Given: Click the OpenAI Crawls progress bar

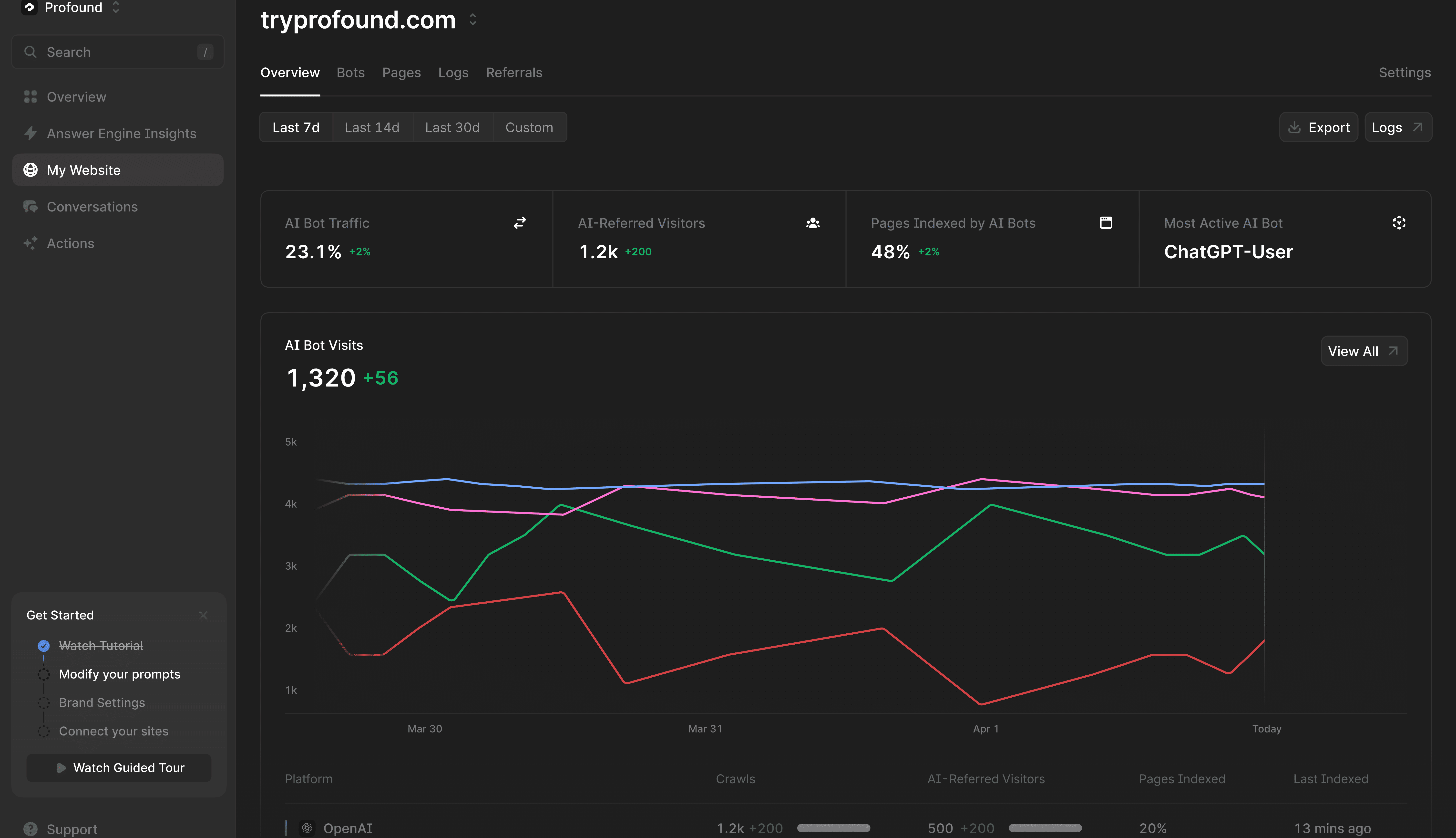Looking at the screenshot, I should pos(834,828).
